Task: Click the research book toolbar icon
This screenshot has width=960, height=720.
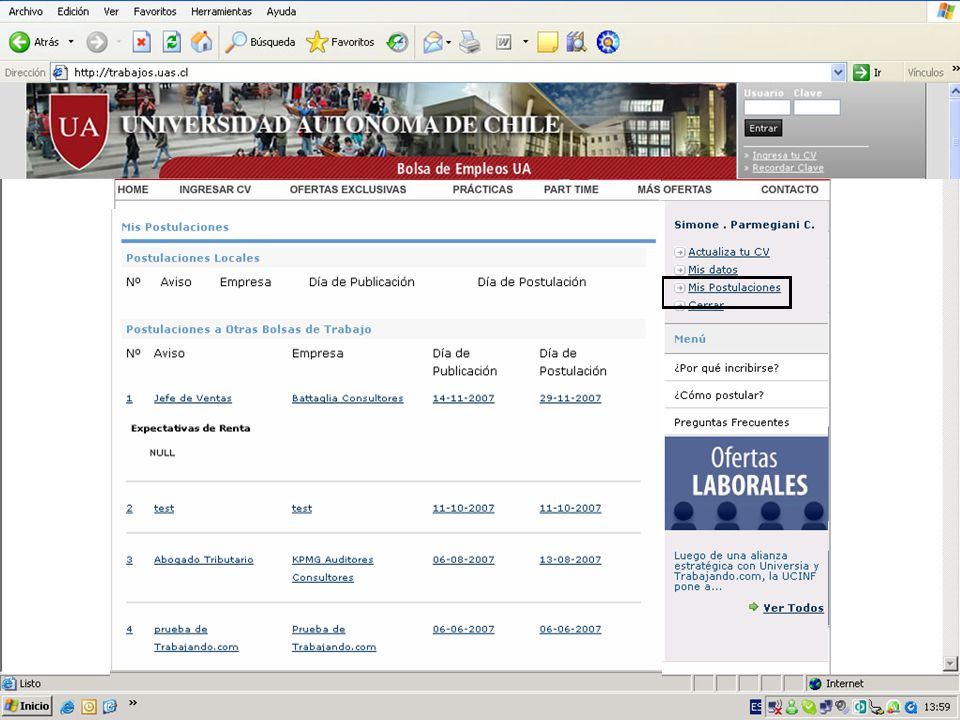Action: click(x=576, y=42)
